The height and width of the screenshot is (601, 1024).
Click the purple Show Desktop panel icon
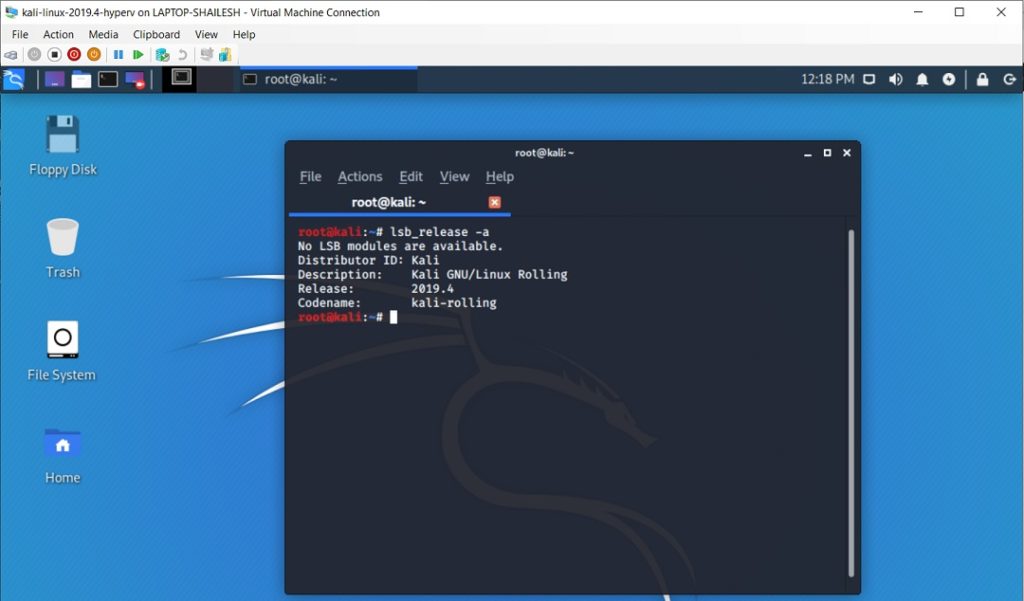[54, 80]
